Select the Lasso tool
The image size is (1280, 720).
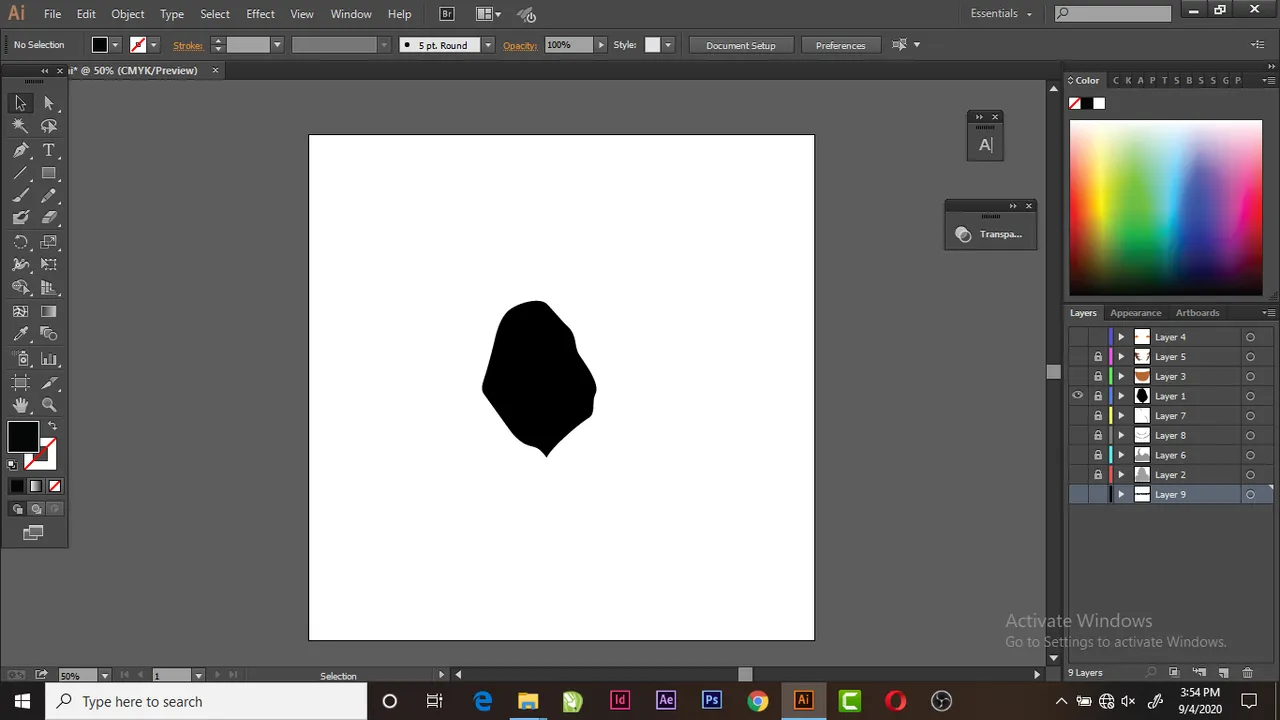coord(49,126)
